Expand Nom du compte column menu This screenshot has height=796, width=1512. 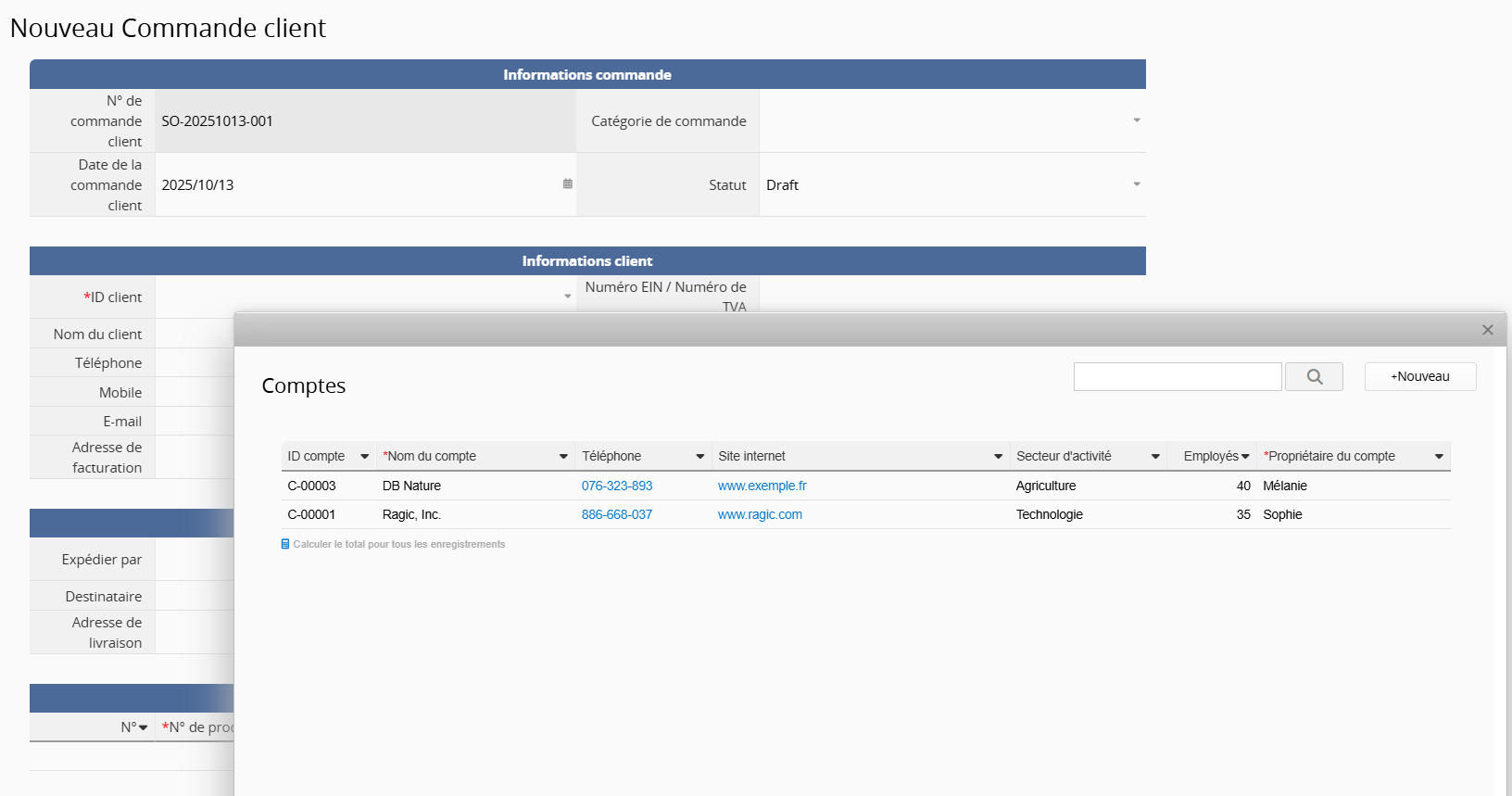pyautogui.click(x=563, y=456)
